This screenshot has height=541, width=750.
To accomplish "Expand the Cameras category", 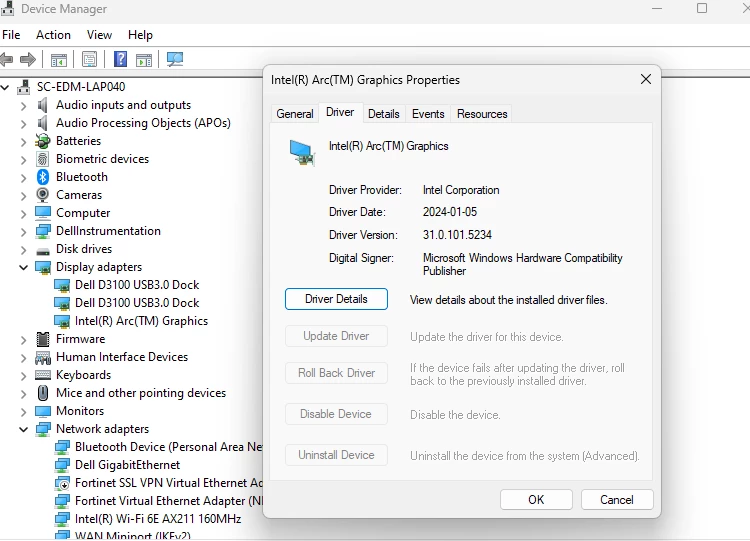I will coord(23,196).
